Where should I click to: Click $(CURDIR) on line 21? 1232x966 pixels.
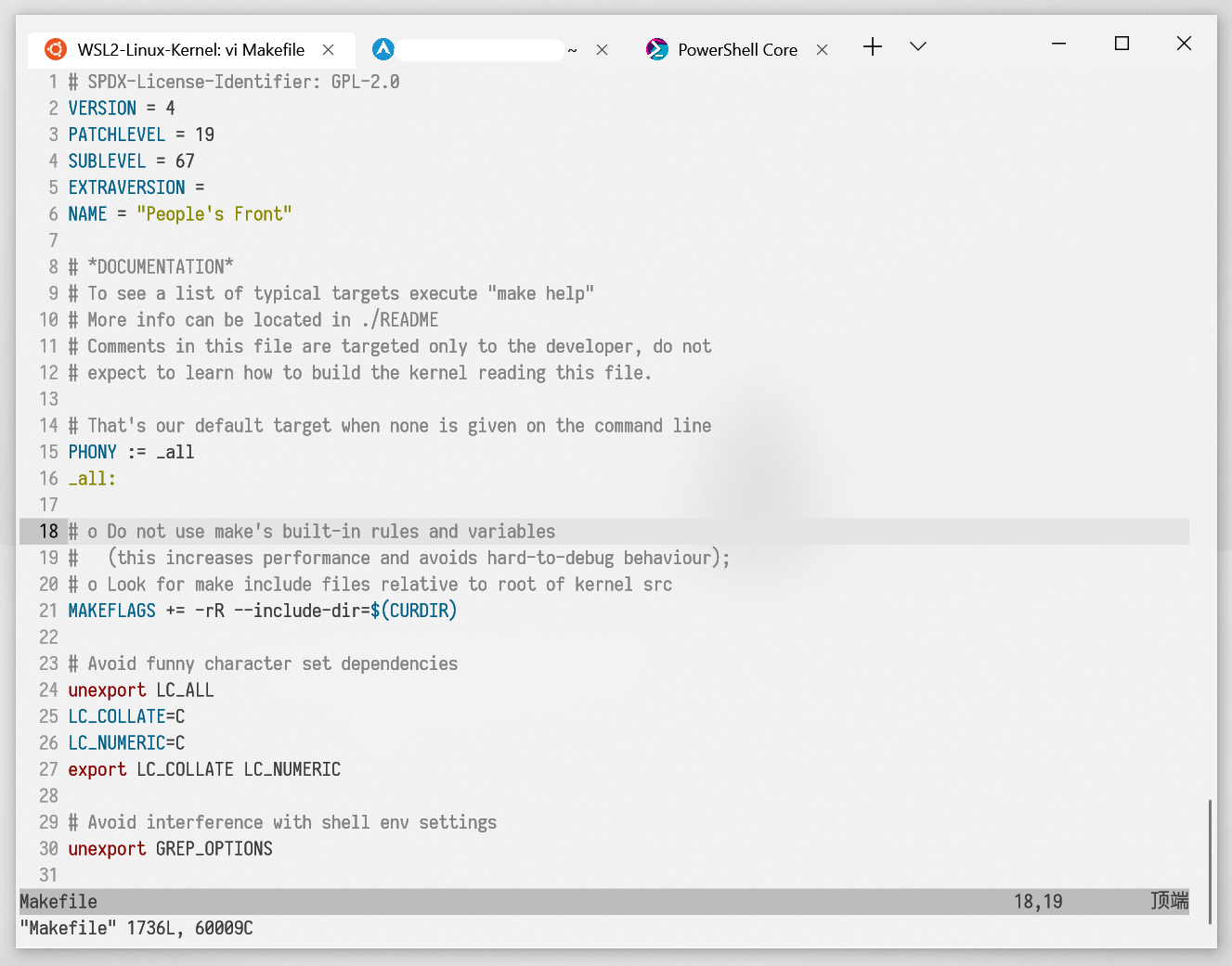tap(413, 611)
